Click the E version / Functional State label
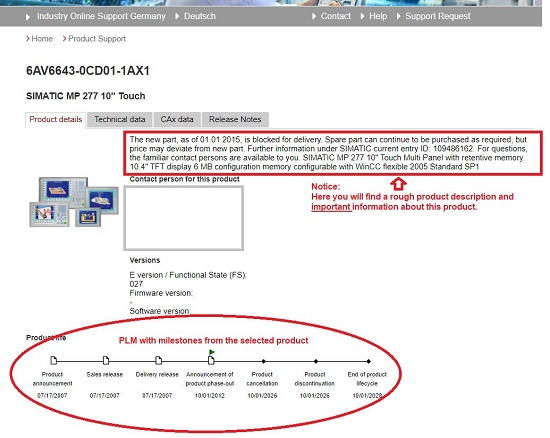Image resolution: width=550 pixels, height=438 pixels. coord(188,275)
